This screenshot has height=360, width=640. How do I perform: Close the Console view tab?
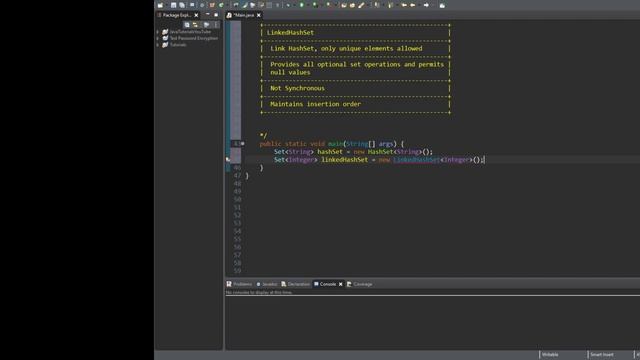tap(340, 284)
